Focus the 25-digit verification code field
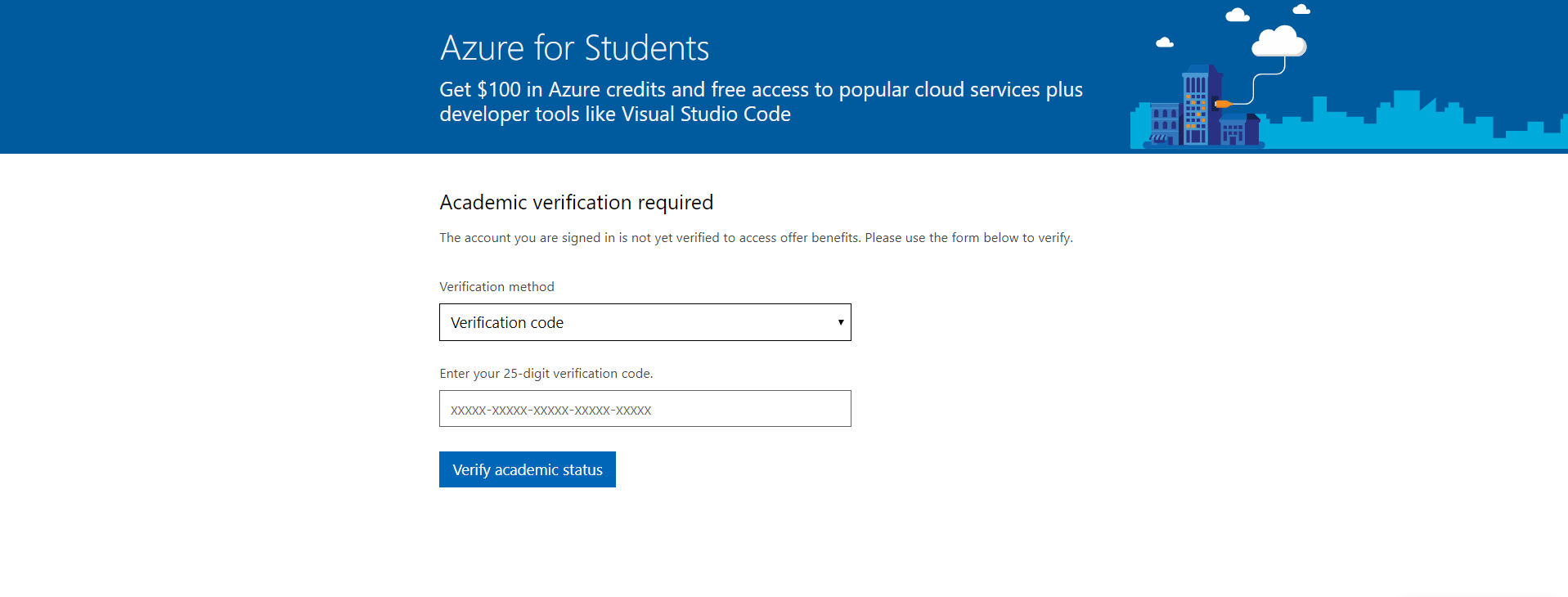 click(x=645, y=409)
